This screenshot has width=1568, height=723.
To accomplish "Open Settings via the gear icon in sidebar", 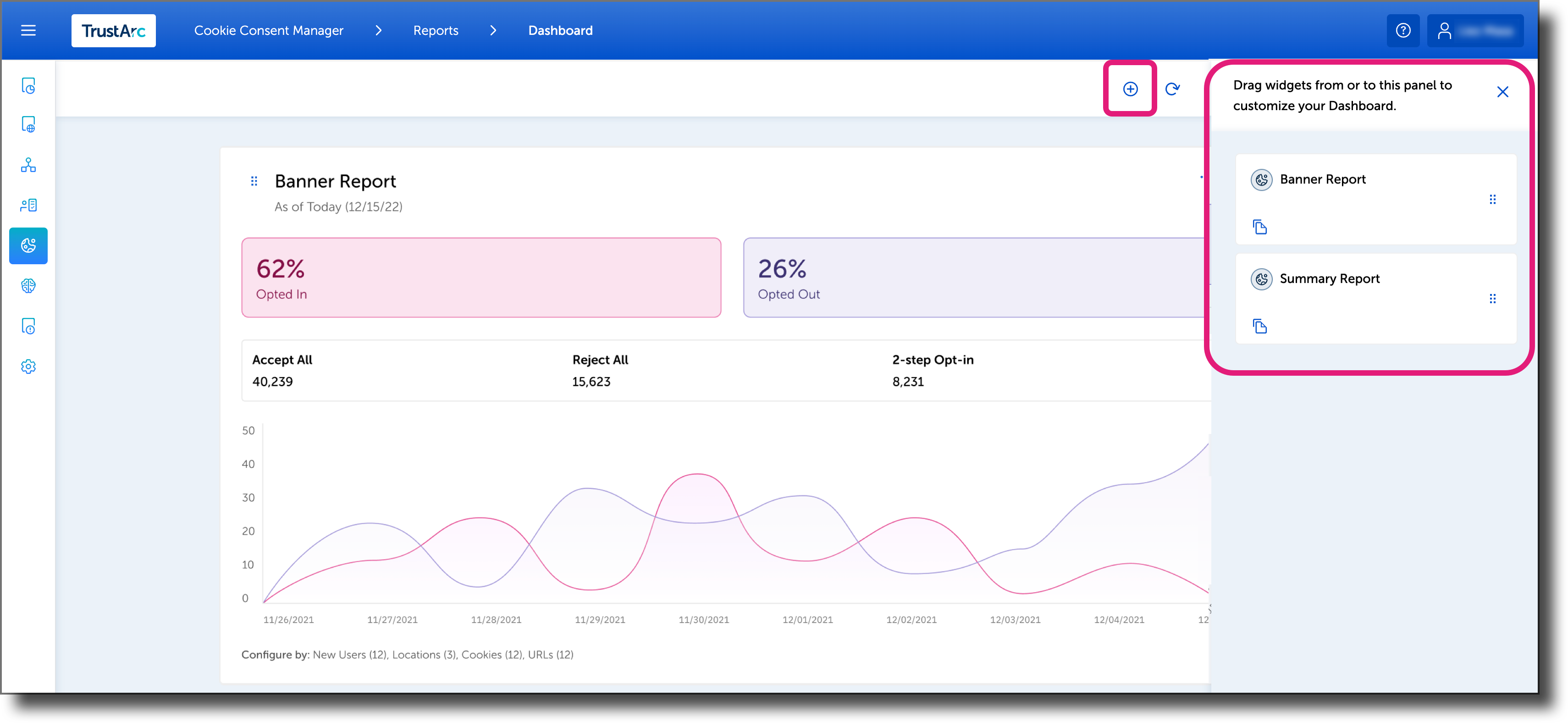I will click(28, 366).
